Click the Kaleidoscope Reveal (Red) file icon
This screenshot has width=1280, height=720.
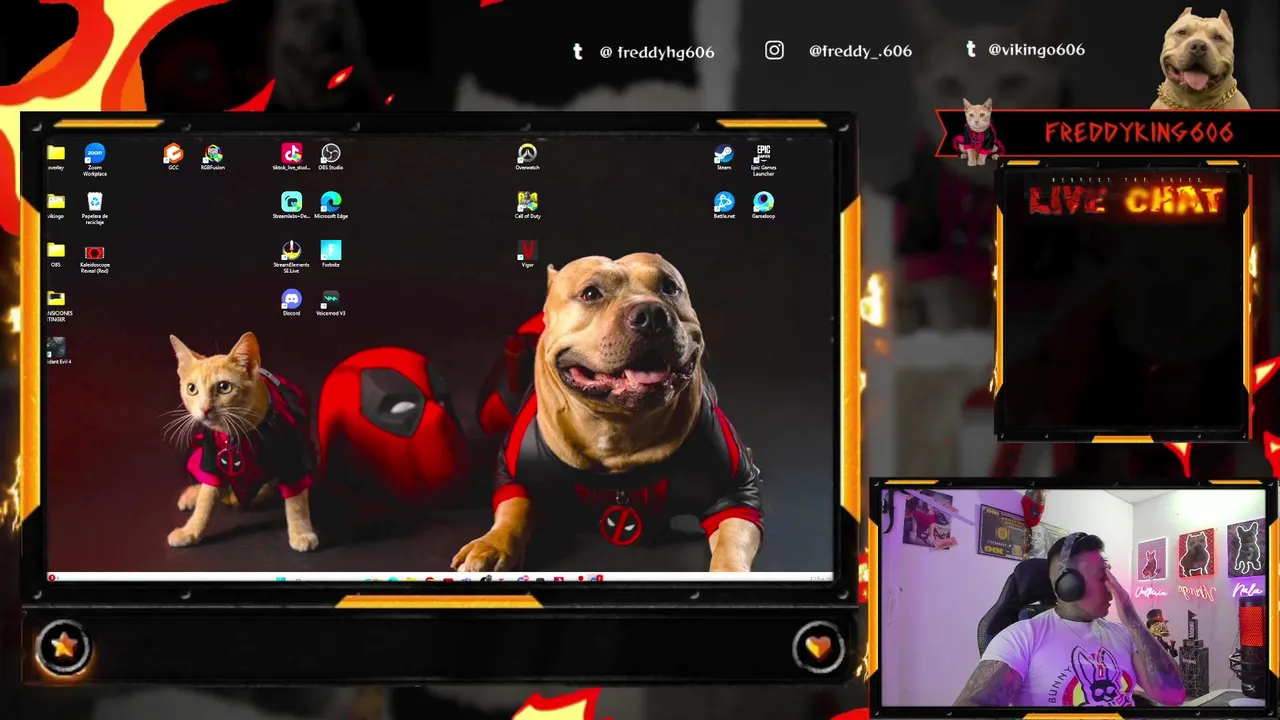point(95,260)
